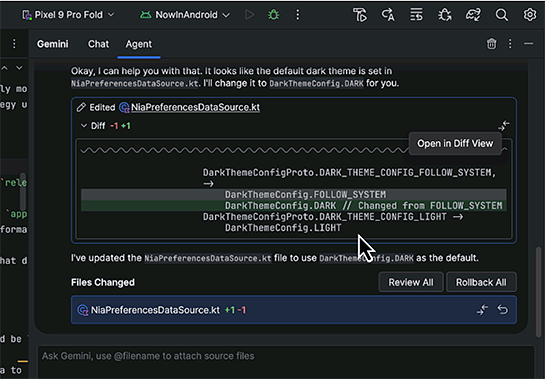Click the Review All button

[x=411, y=282]
